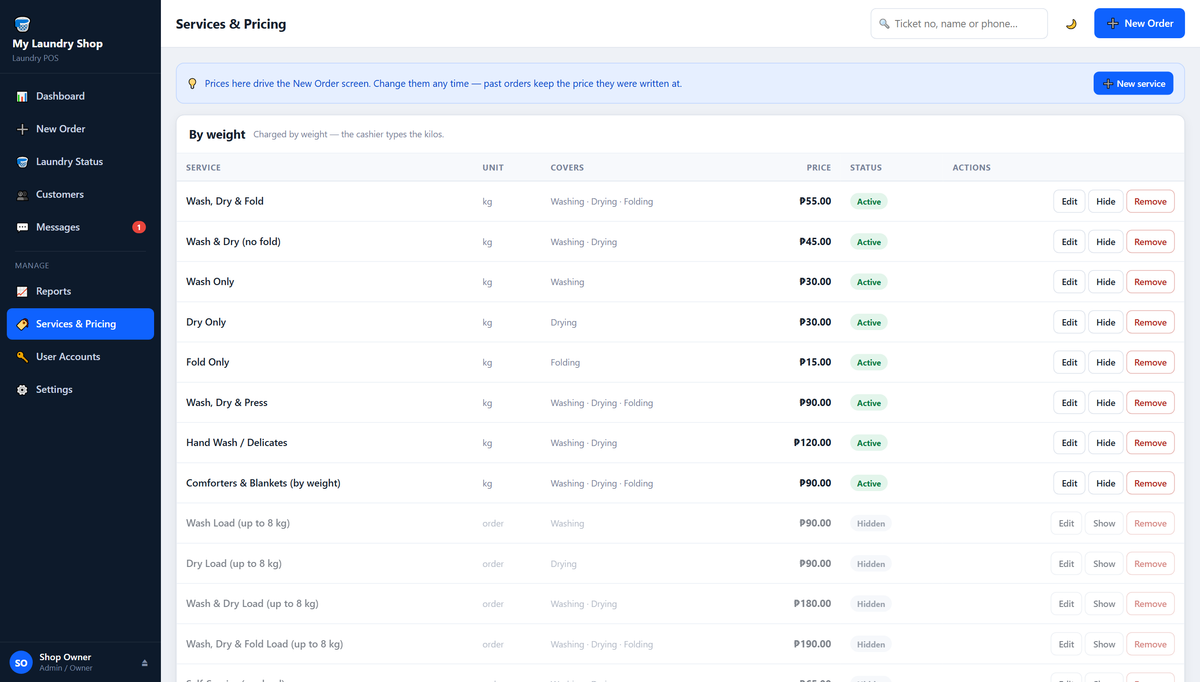
Task: Click the laundry basket logo icon
Action: 22,24
